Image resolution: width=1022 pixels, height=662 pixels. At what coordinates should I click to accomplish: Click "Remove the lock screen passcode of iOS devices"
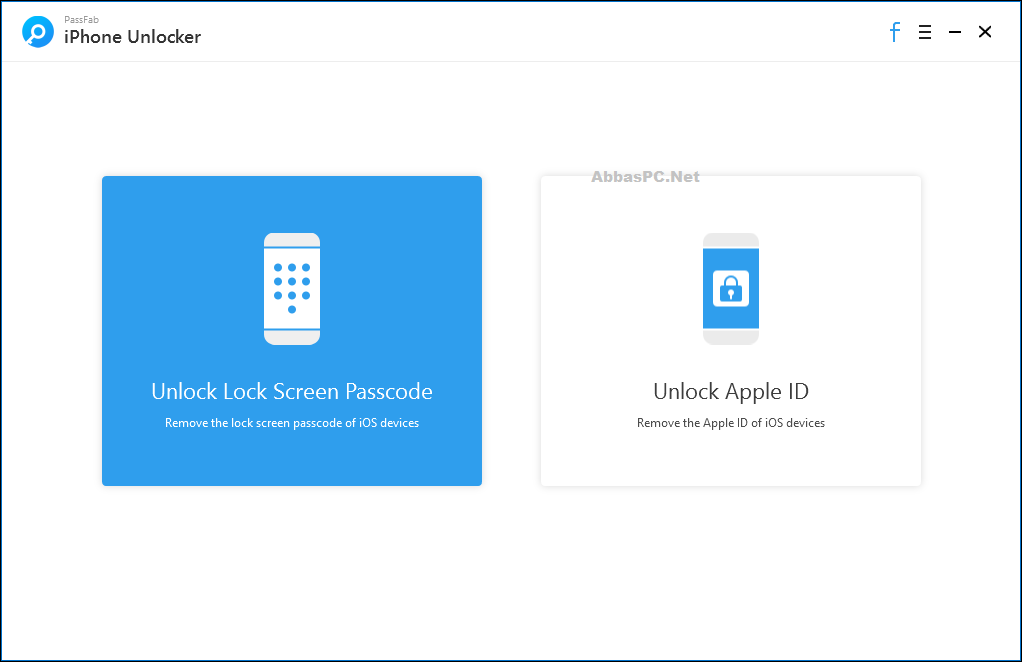click(x=292, y=423)
